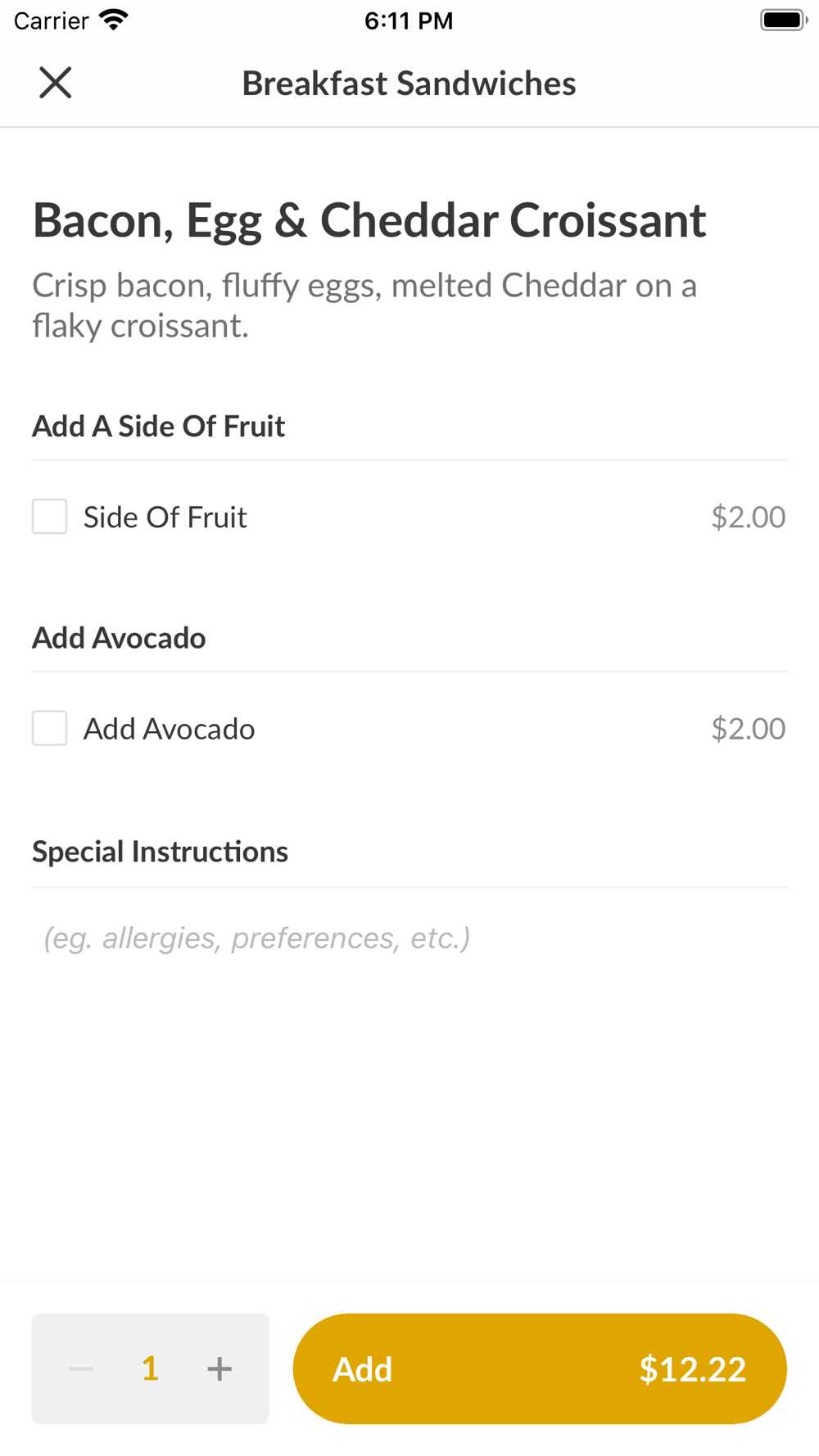Tap the Add Avocado $2.00 price
819x1456 pixels.
click(x=748, y=729)
